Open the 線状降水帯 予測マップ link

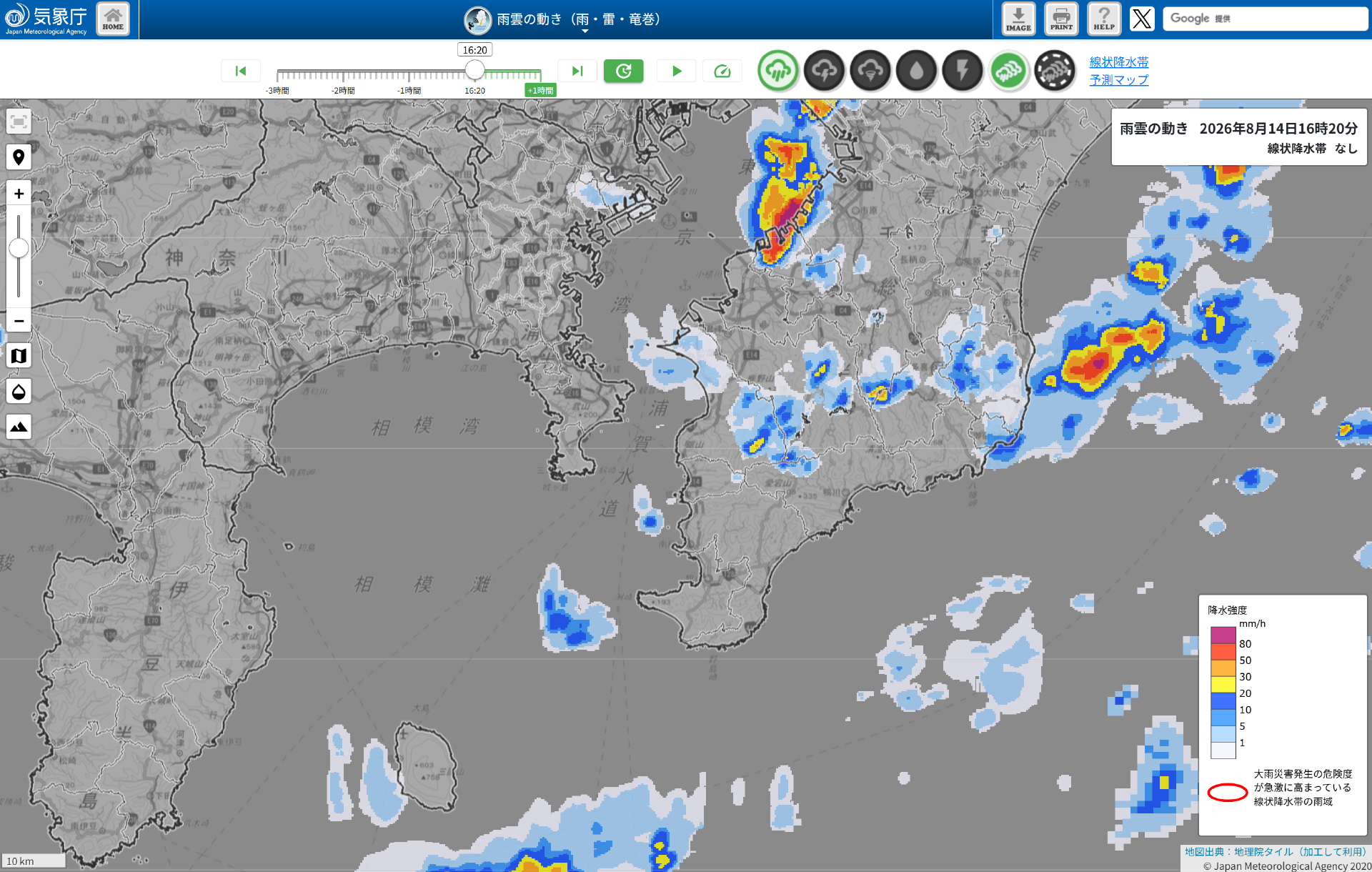coord(1119,71)
